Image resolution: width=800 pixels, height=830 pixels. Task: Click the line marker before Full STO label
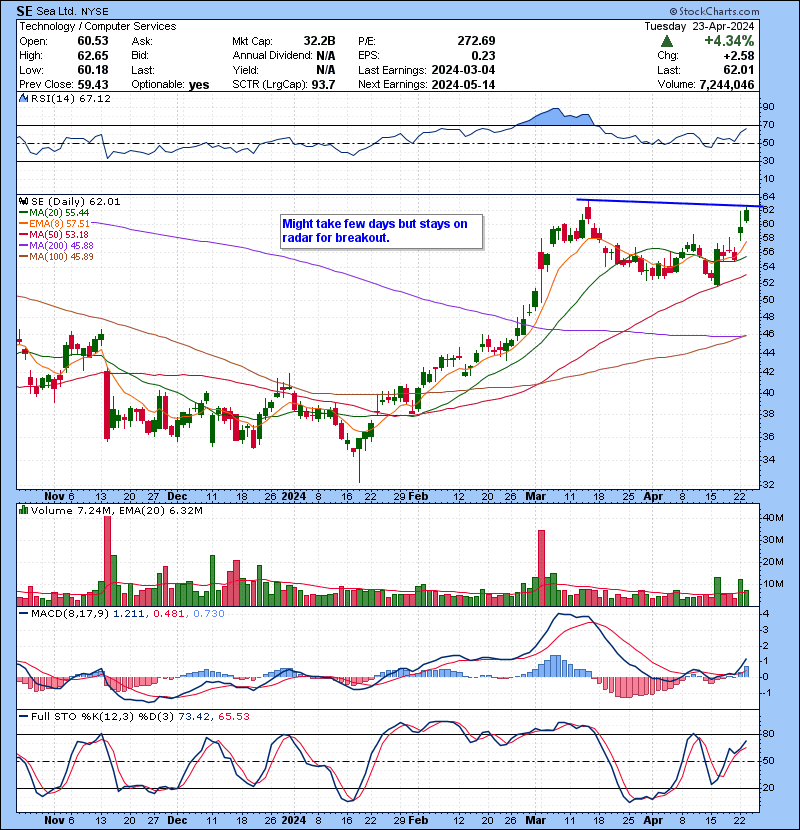24,717
